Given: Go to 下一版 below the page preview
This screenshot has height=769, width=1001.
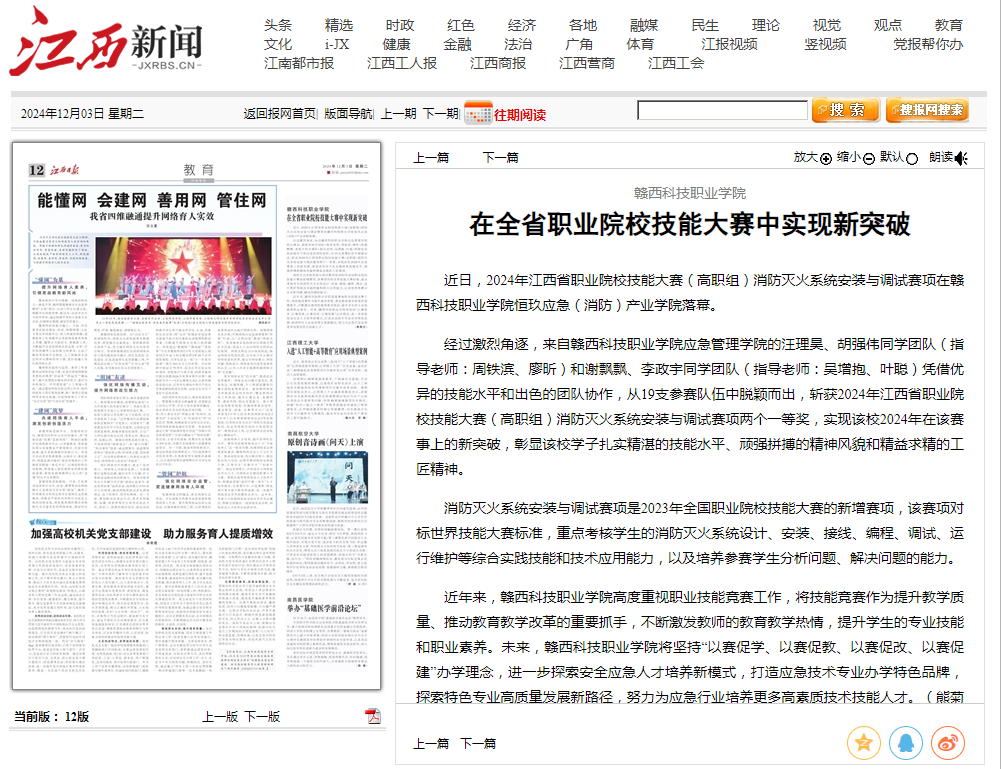Looking at the screenshot, I should [262, 717].
